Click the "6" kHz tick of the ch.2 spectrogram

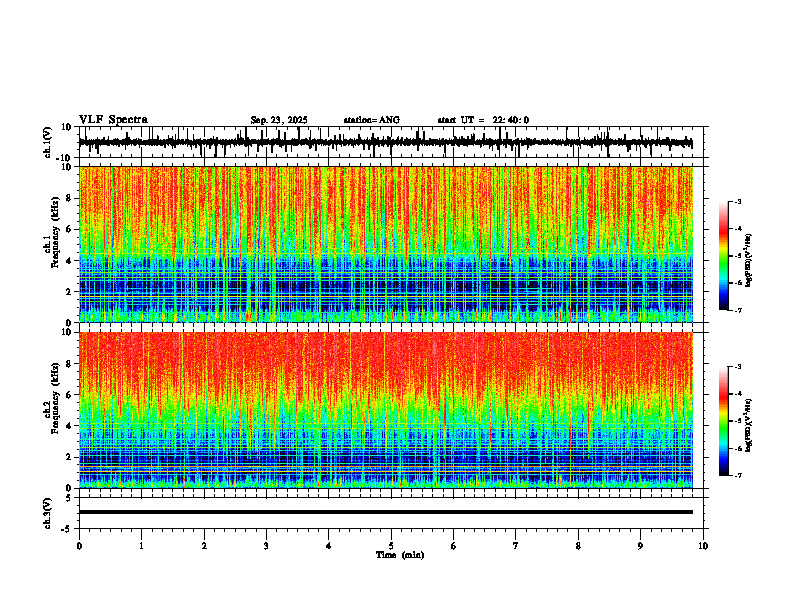coord(70,395)
